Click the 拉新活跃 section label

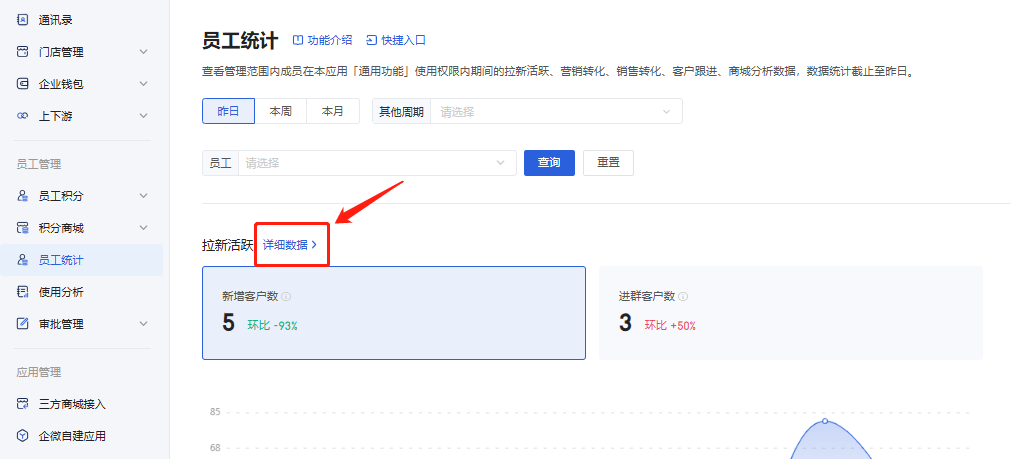[x=228, y=245]
